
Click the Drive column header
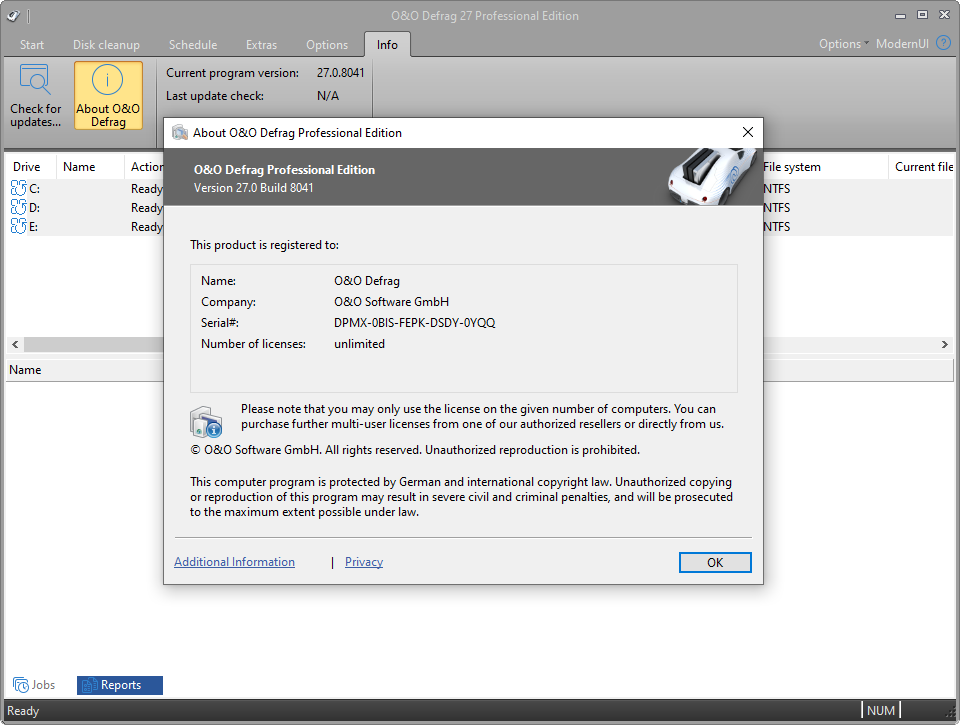[x=31, y=167]
